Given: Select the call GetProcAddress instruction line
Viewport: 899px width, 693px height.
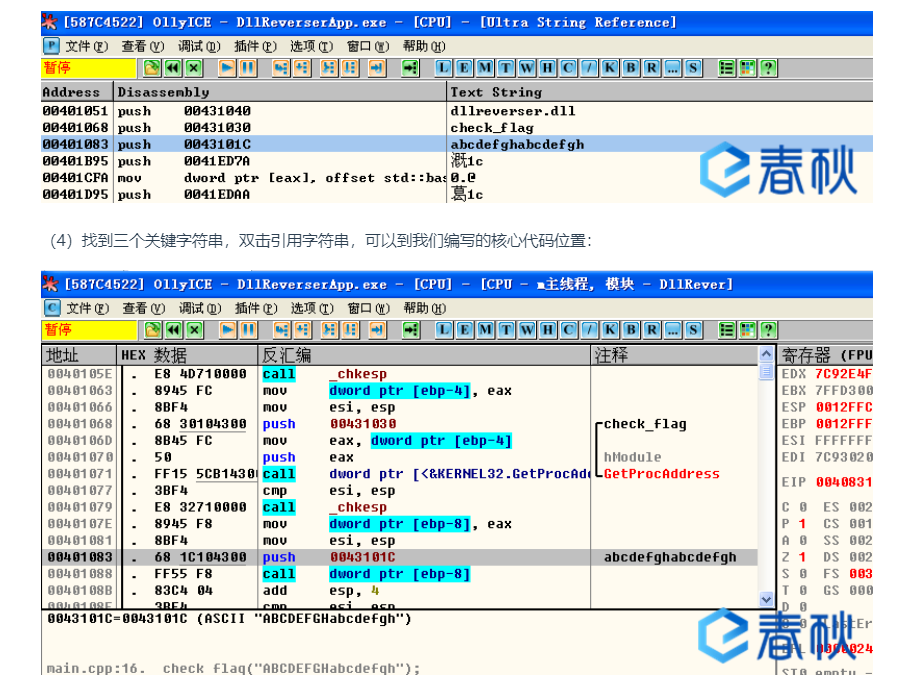Looking at the screenshot, I should click(400, 474).
